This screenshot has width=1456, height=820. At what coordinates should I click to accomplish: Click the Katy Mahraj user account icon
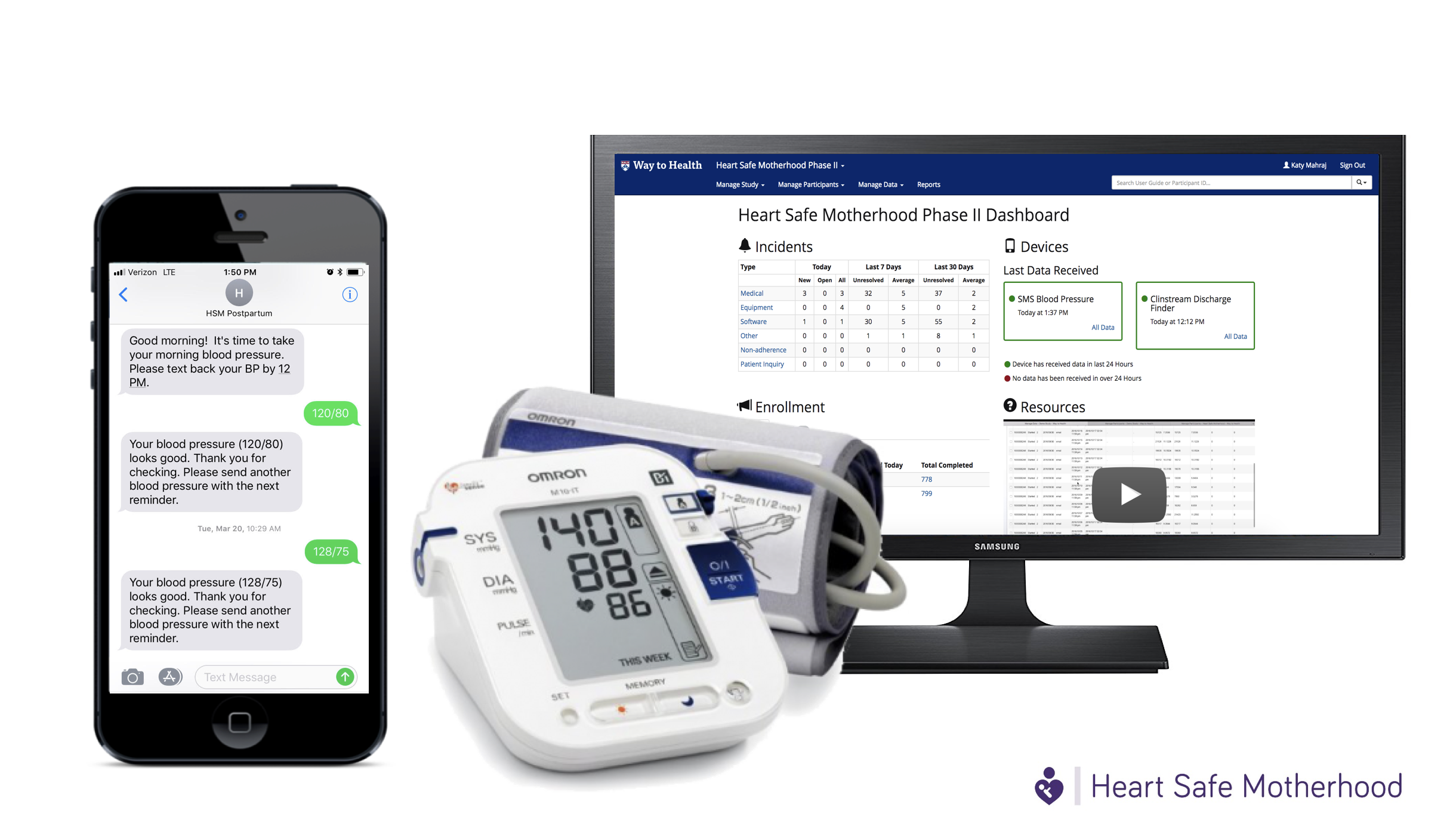pos(1289,165)
